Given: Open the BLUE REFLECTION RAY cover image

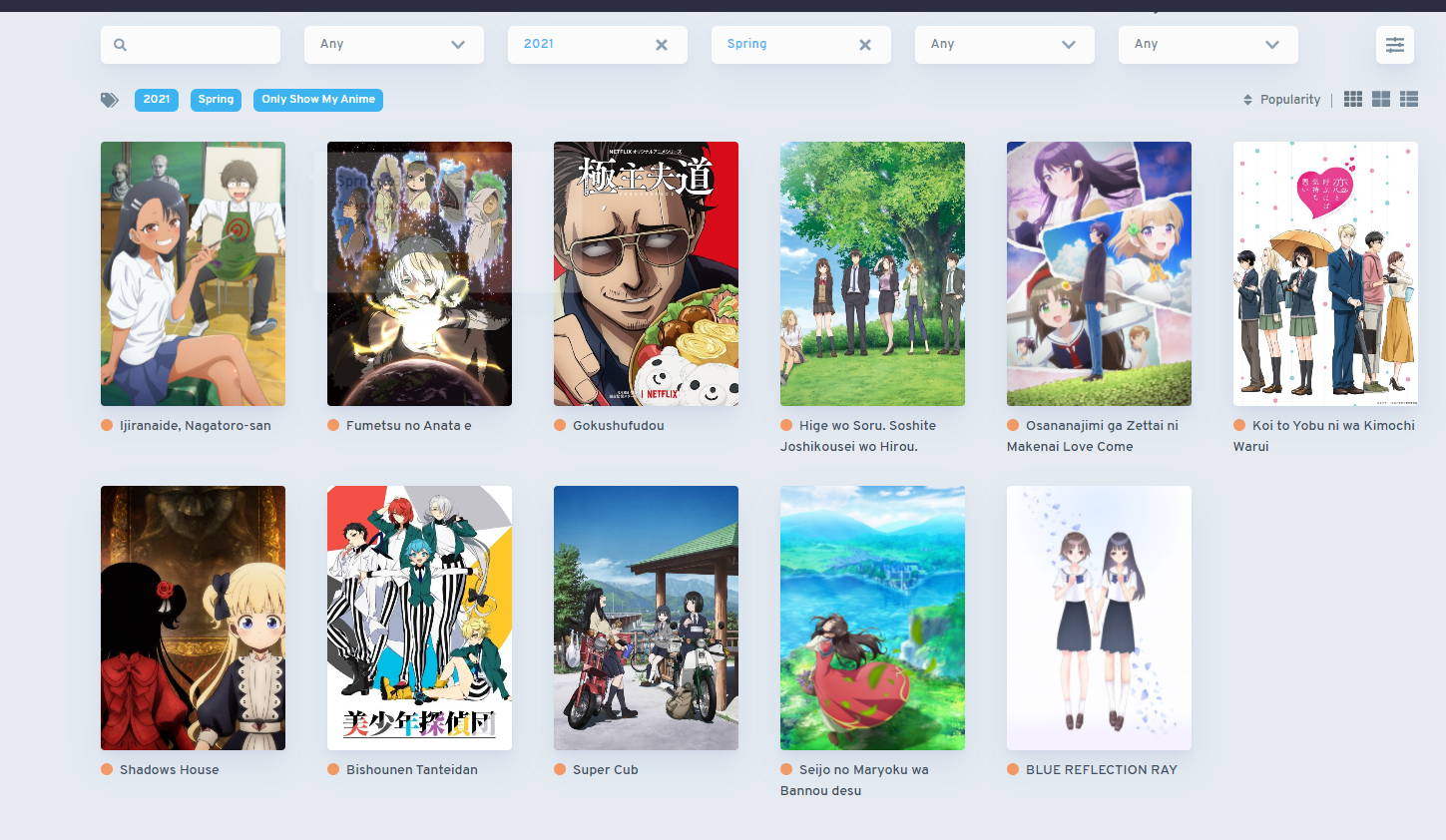Looking at the screenshot, I should point(1099,618).
